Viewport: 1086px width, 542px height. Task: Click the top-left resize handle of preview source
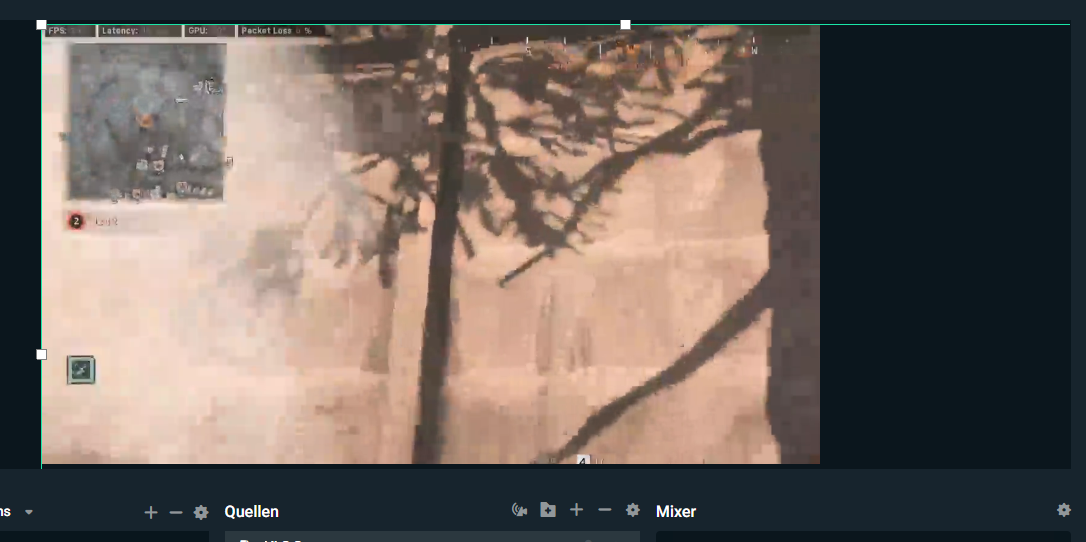[x=42, y=24]
